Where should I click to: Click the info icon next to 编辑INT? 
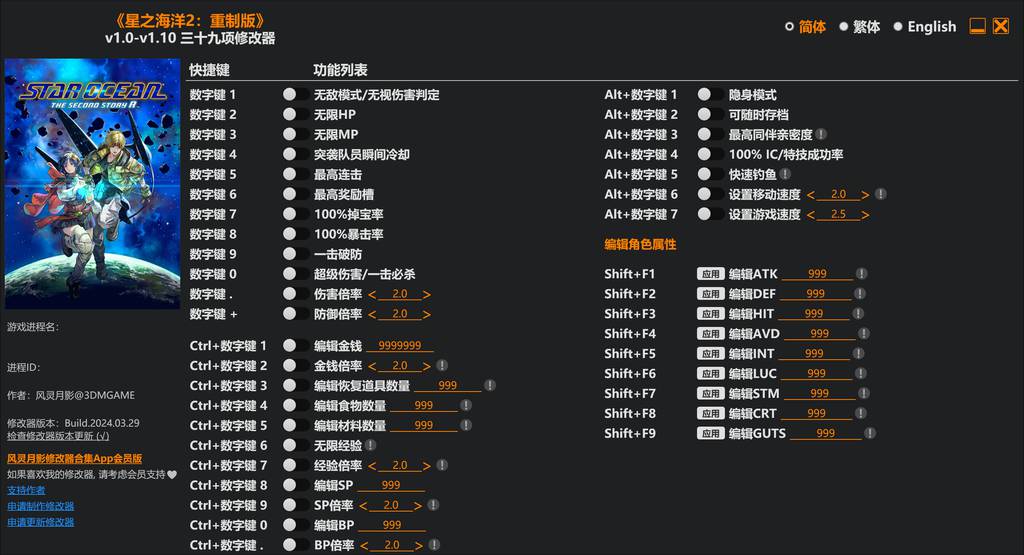tap(859, 354)
